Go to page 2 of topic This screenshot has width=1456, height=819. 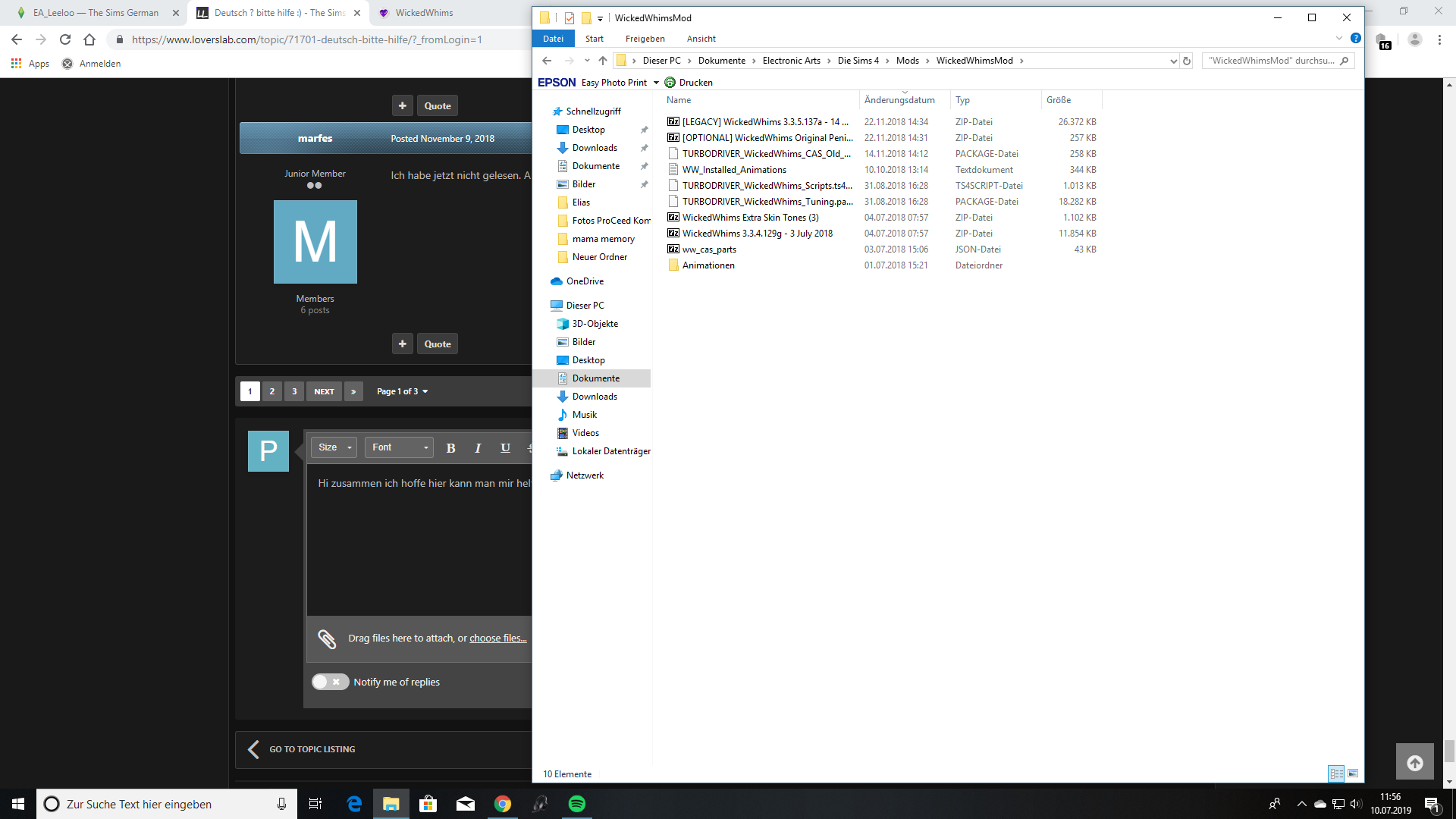coord(271,391)
